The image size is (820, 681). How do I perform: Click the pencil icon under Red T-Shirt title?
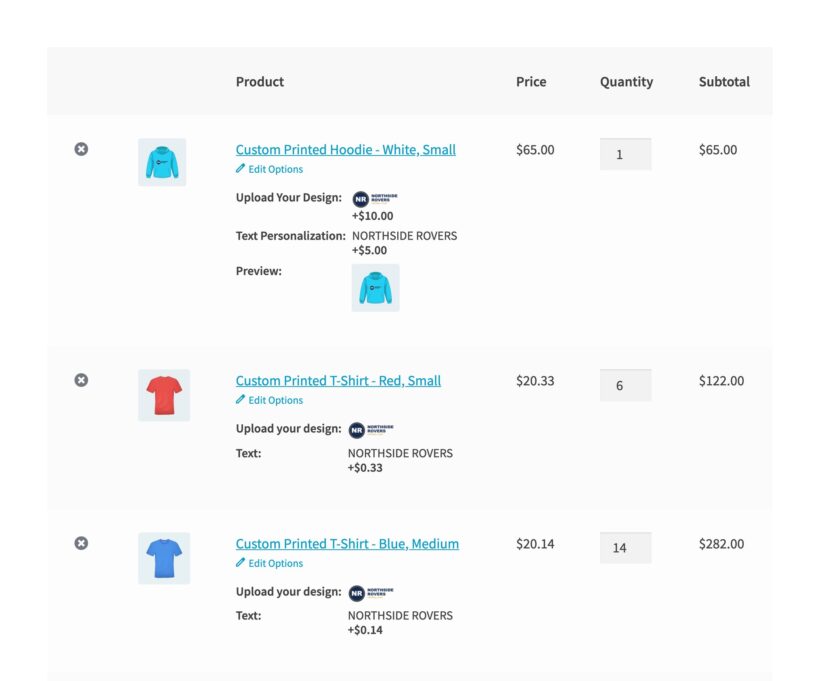240,400
